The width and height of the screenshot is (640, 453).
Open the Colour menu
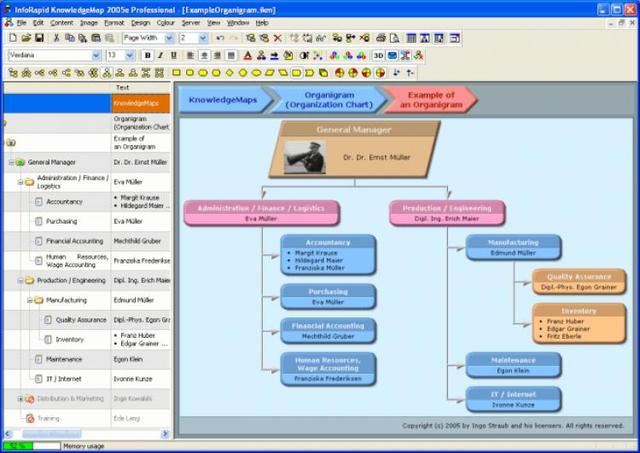[165, 23]
